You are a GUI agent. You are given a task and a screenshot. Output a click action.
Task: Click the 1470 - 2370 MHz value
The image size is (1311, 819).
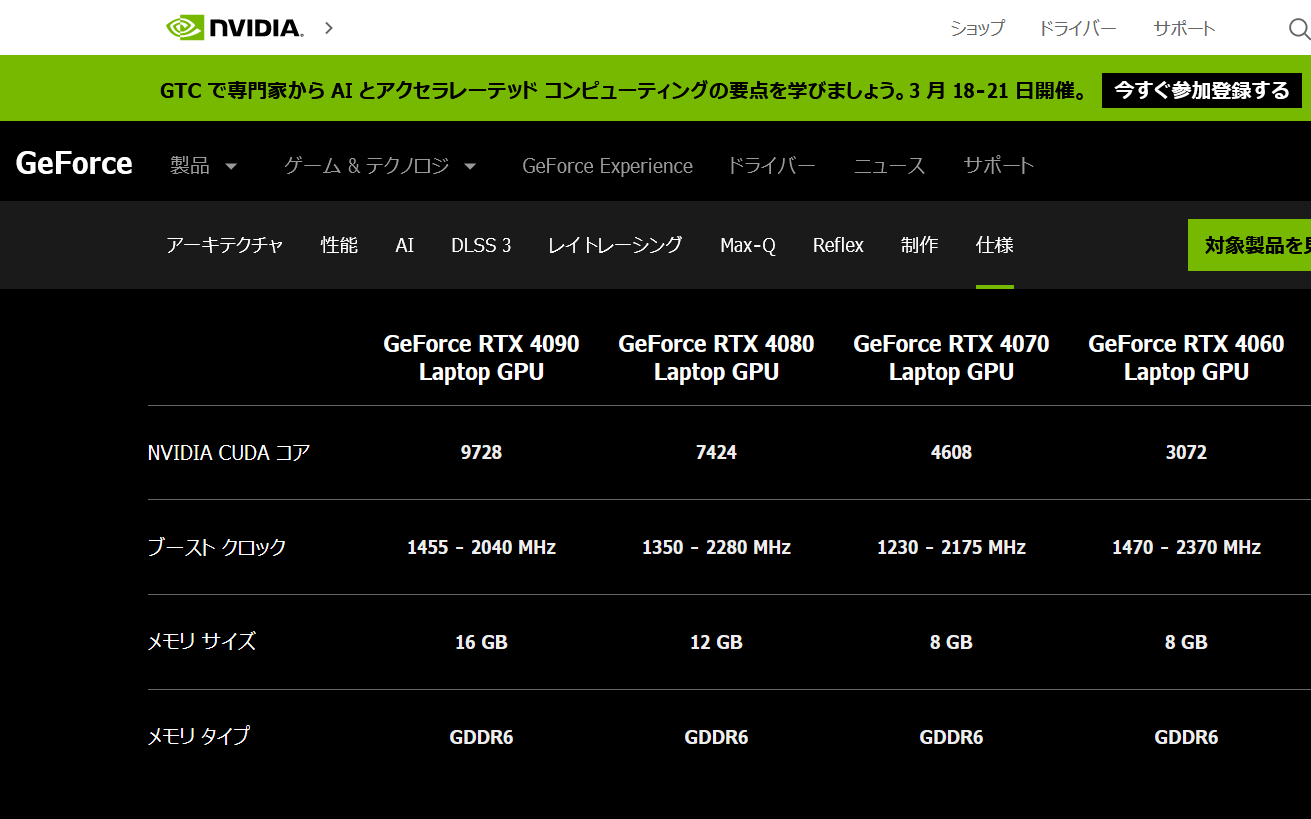(1186, 548)
